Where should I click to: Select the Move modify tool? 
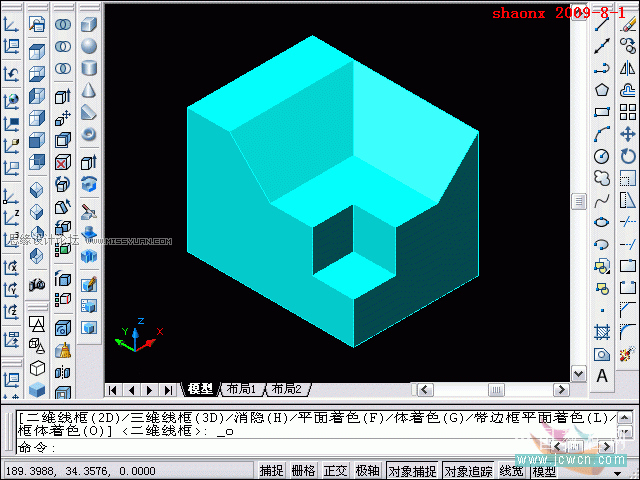pyautogui.click(x=628, y=134)
